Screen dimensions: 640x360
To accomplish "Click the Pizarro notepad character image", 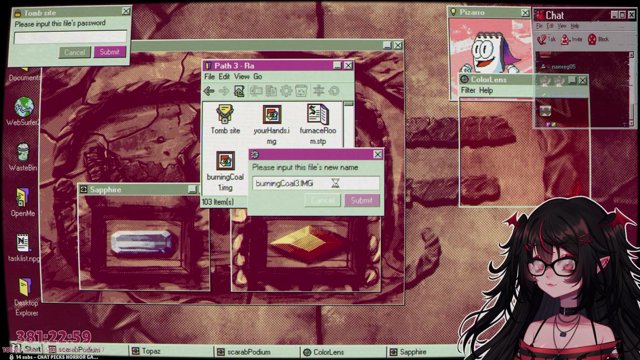I will coord(490,52).
